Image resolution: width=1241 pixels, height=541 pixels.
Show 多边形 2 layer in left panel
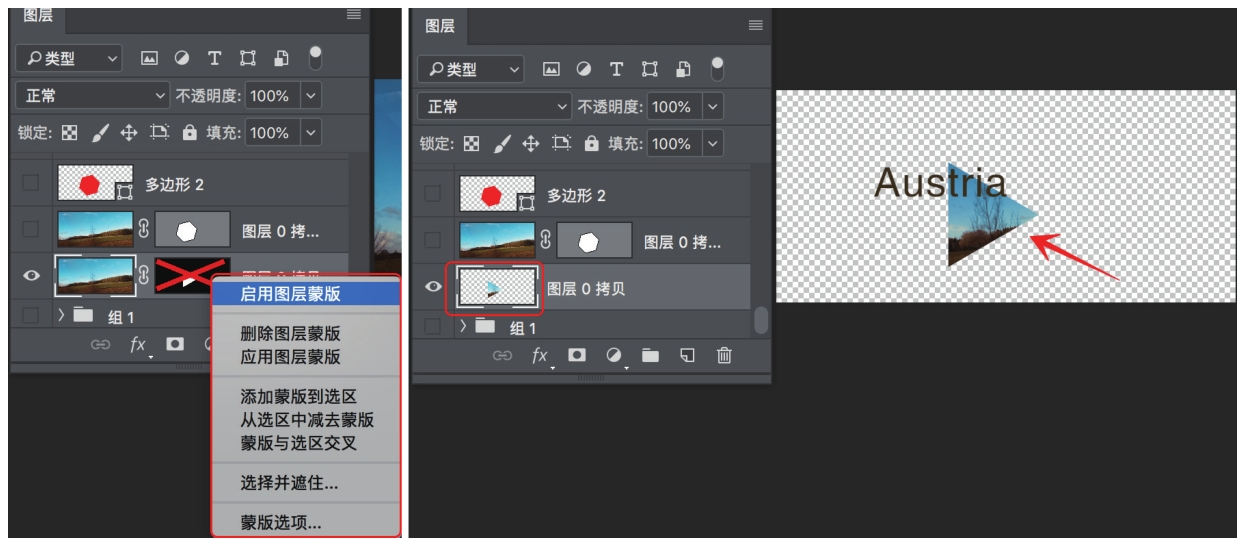[x=29, y=182]
